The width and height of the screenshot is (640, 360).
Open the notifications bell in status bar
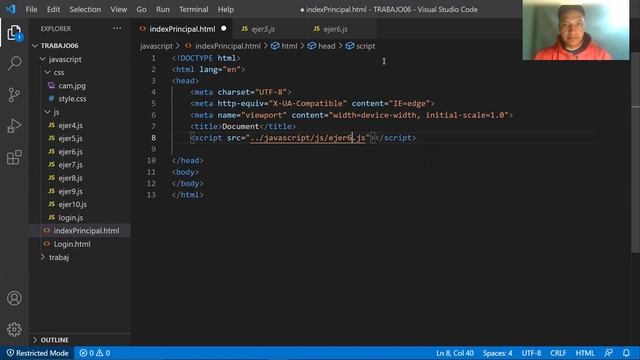[x=626, y=353]
